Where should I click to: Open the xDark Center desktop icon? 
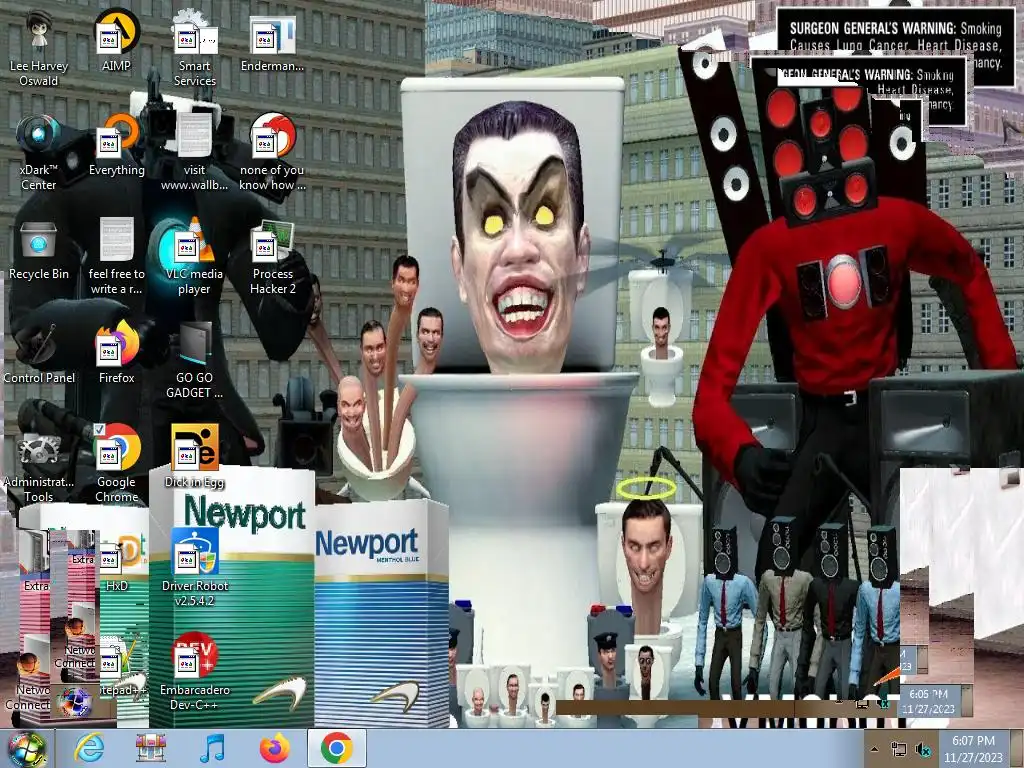coord(39,153)
